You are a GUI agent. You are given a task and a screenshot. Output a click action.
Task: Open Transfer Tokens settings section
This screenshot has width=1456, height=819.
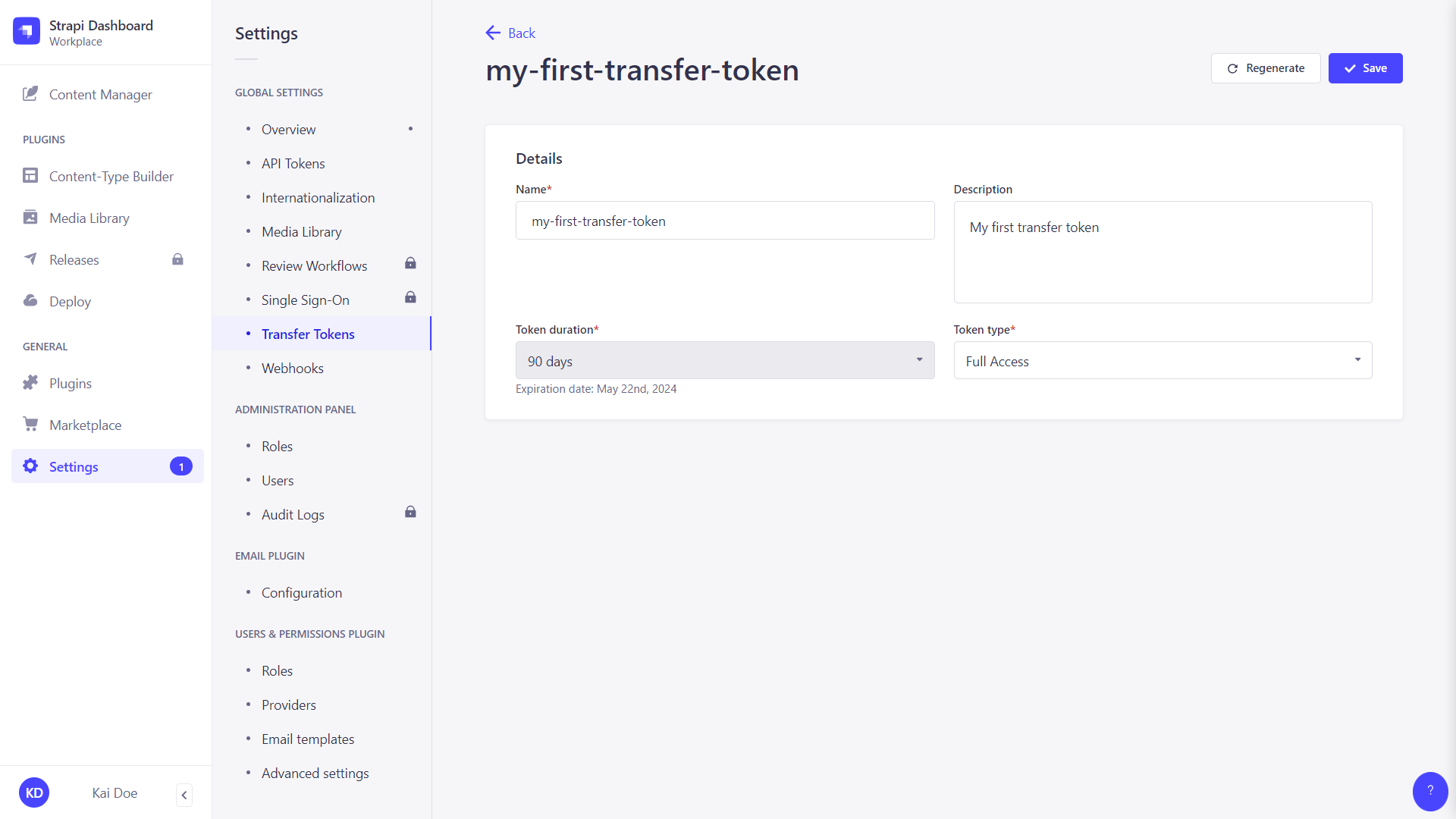tap(308, 333)
